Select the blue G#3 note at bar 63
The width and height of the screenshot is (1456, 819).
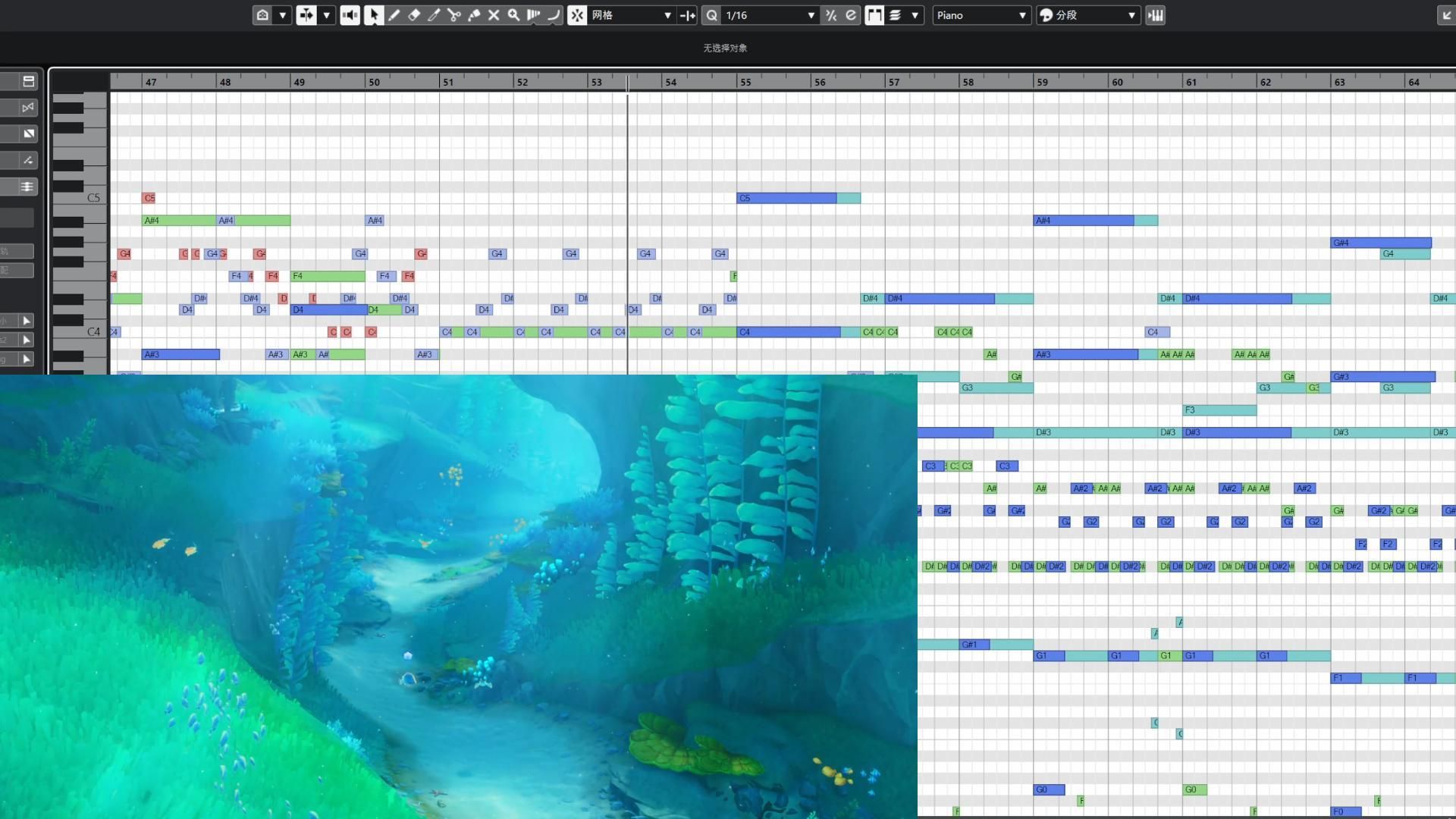pyautogui.click(x=1383, y=377)
